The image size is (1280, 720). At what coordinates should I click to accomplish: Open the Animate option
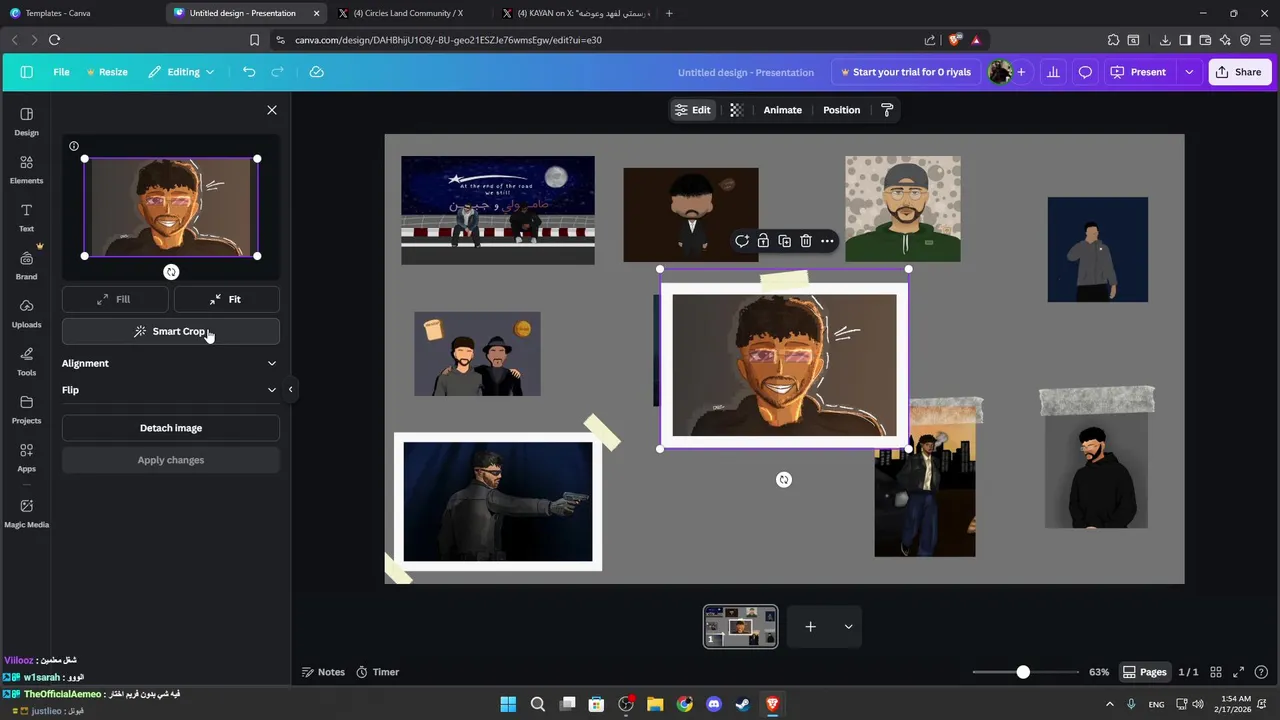(x=782, y=110)
